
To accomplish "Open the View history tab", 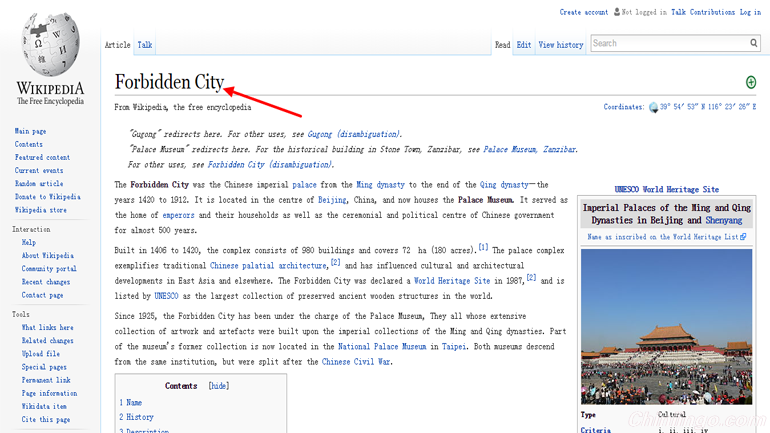I will coord(561,45).
